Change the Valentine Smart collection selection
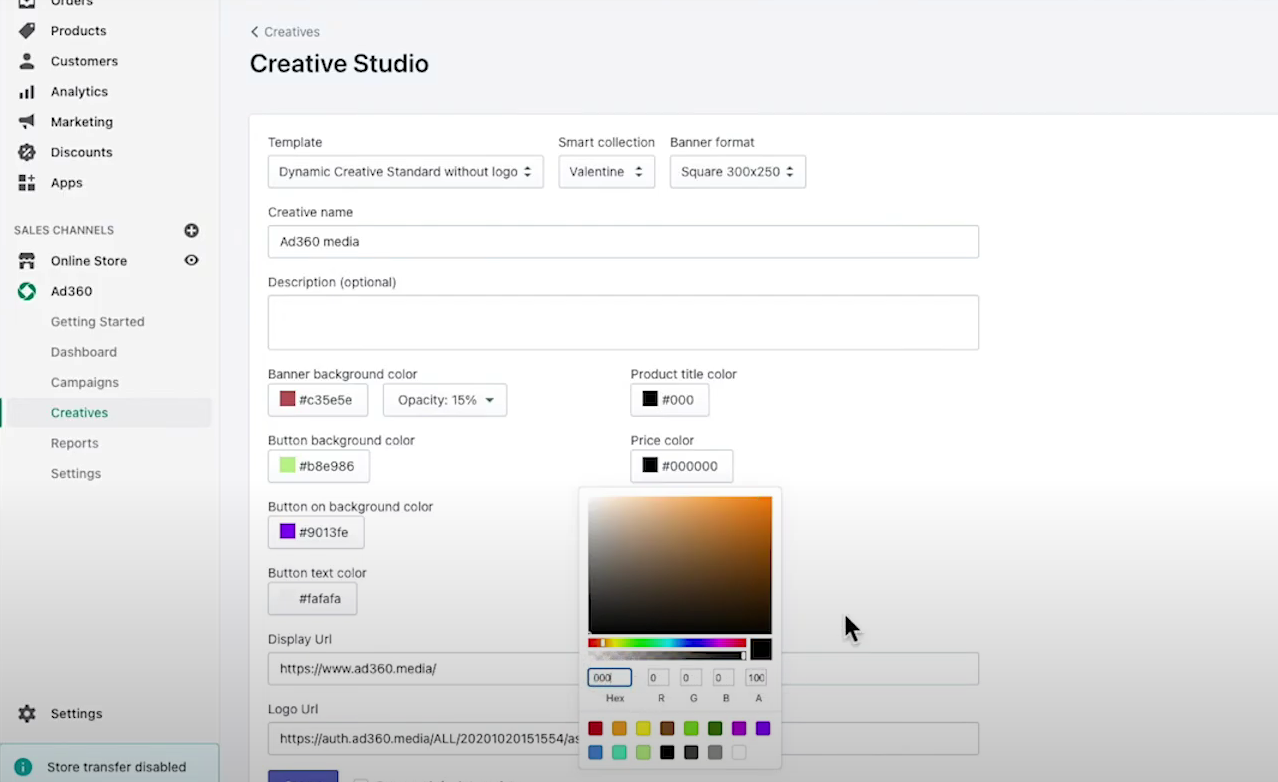Screen dimensions: 1278x782 (606, 171)
